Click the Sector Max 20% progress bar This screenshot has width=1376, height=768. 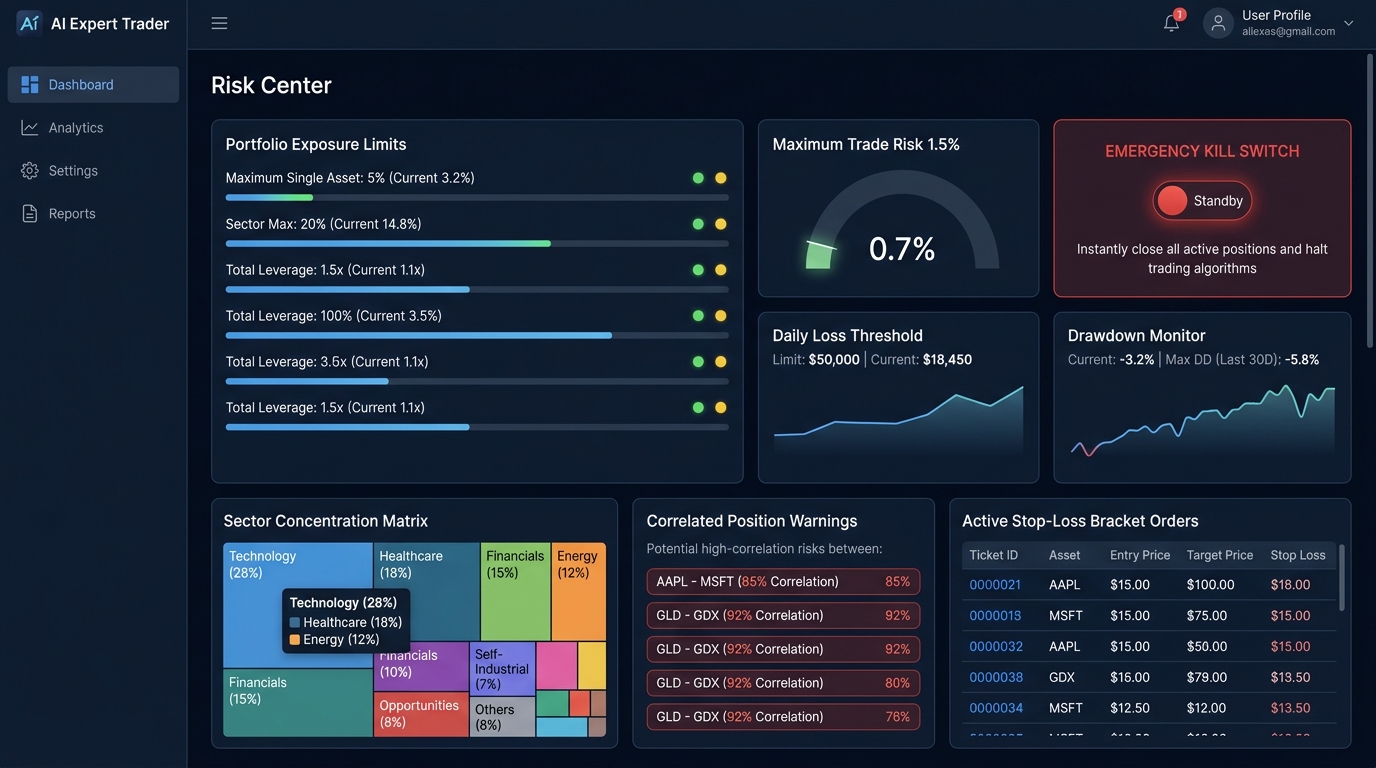pos(477,244)
